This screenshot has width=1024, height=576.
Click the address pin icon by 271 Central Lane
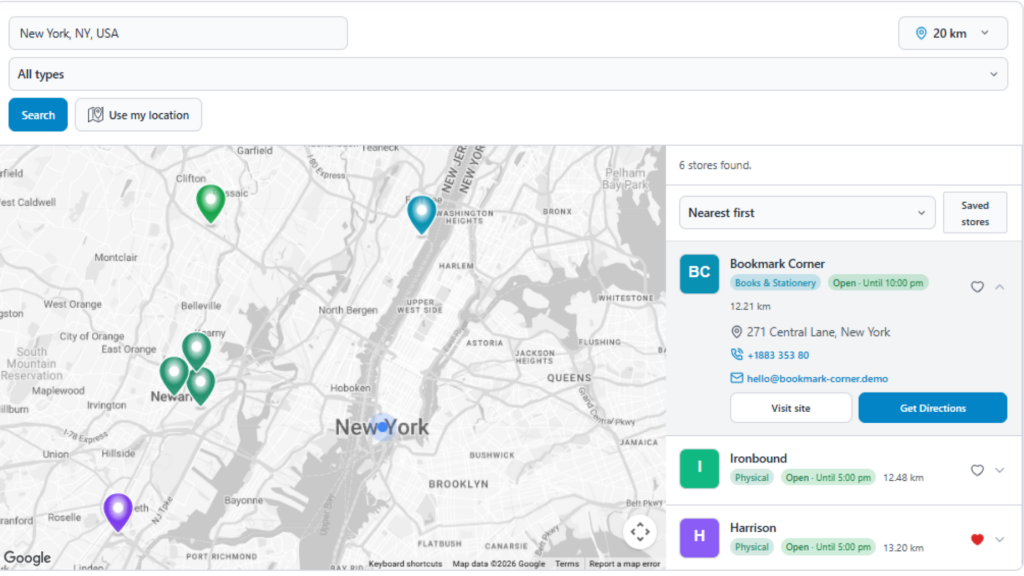[x=737, y=332]
